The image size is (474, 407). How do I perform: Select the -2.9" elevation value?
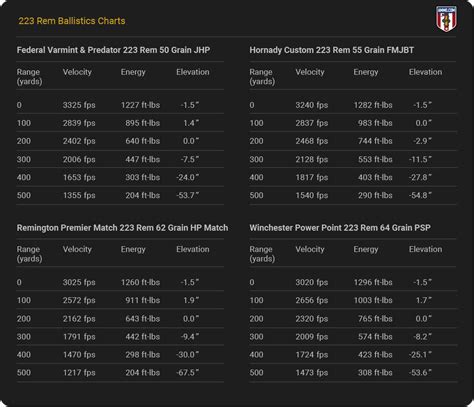(423, 141)
